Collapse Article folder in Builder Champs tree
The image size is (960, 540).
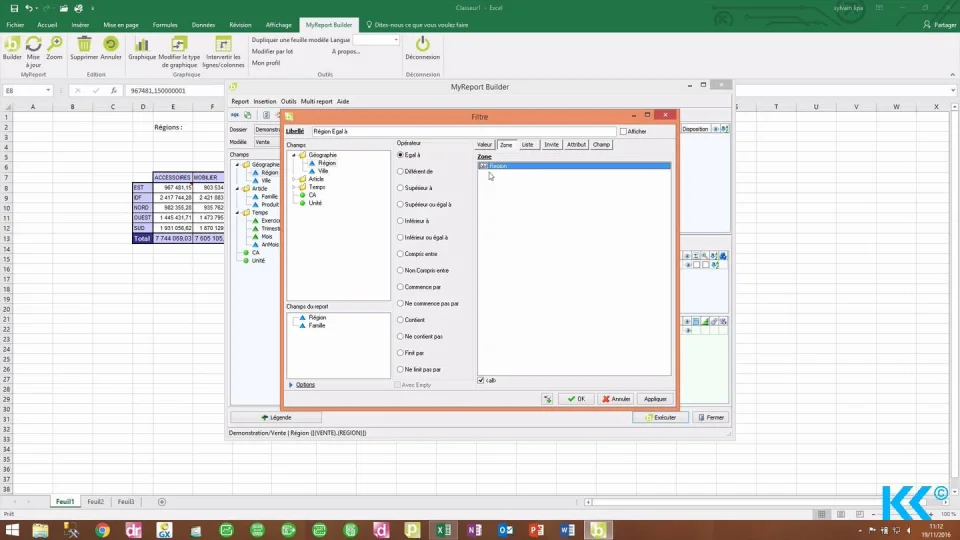click(x=238, y=189)
